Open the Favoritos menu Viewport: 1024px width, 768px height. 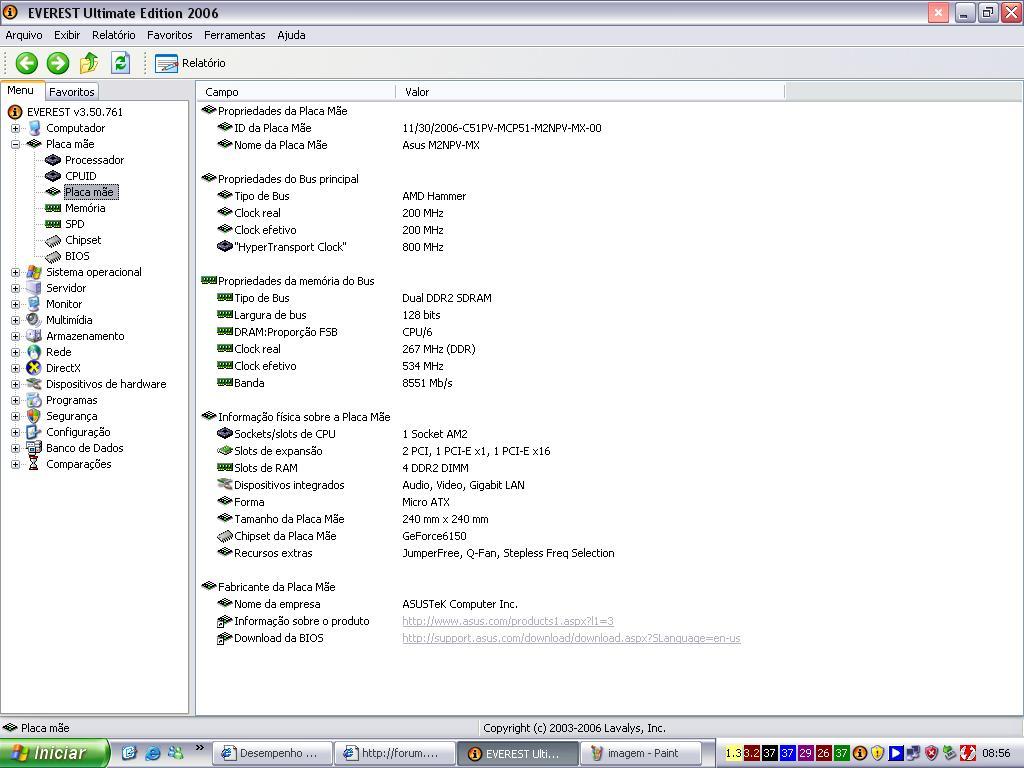click(170, 35)
